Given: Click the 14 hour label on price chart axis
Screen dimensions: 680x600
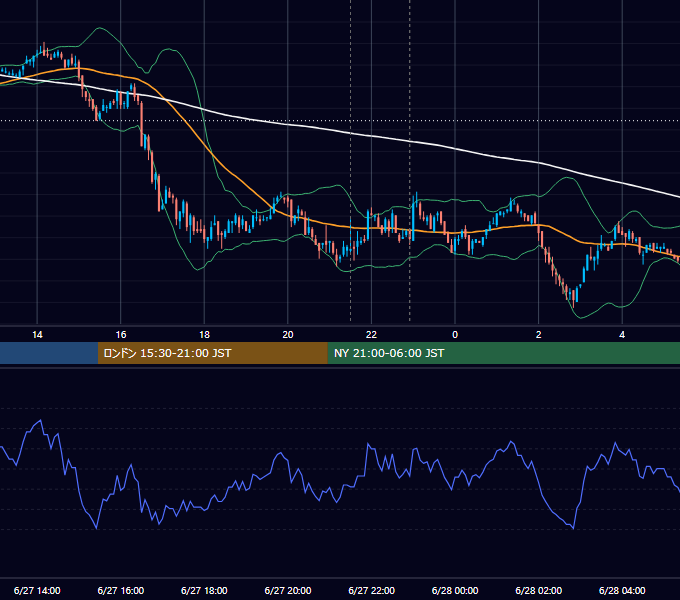Looking at the screenshot, I should pyautogui.click(x=37, y=335).
